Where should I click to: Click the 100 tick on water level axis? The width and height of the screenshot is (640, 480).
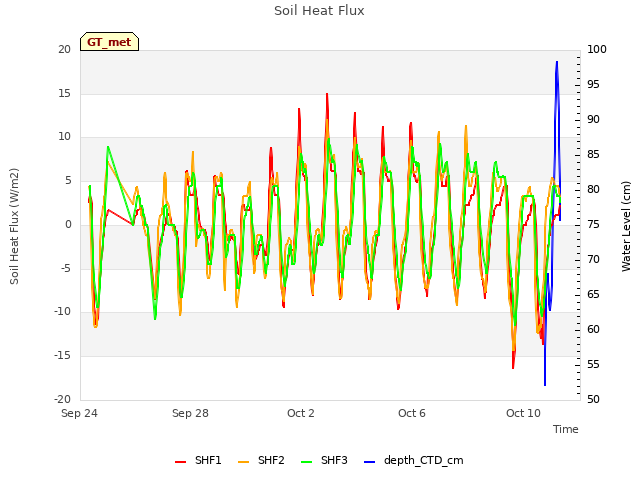pos(597,49)
